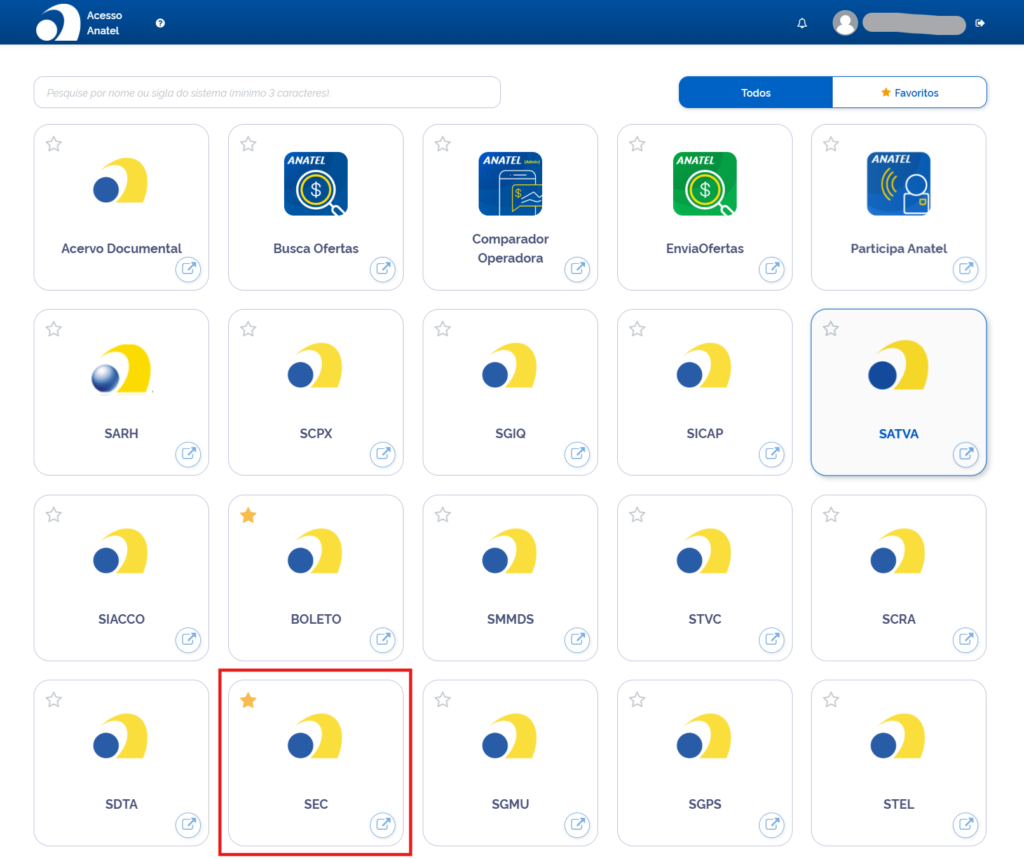Toggle the STEL favorite star
1024x859 pixels.
[x=831, y=700]
